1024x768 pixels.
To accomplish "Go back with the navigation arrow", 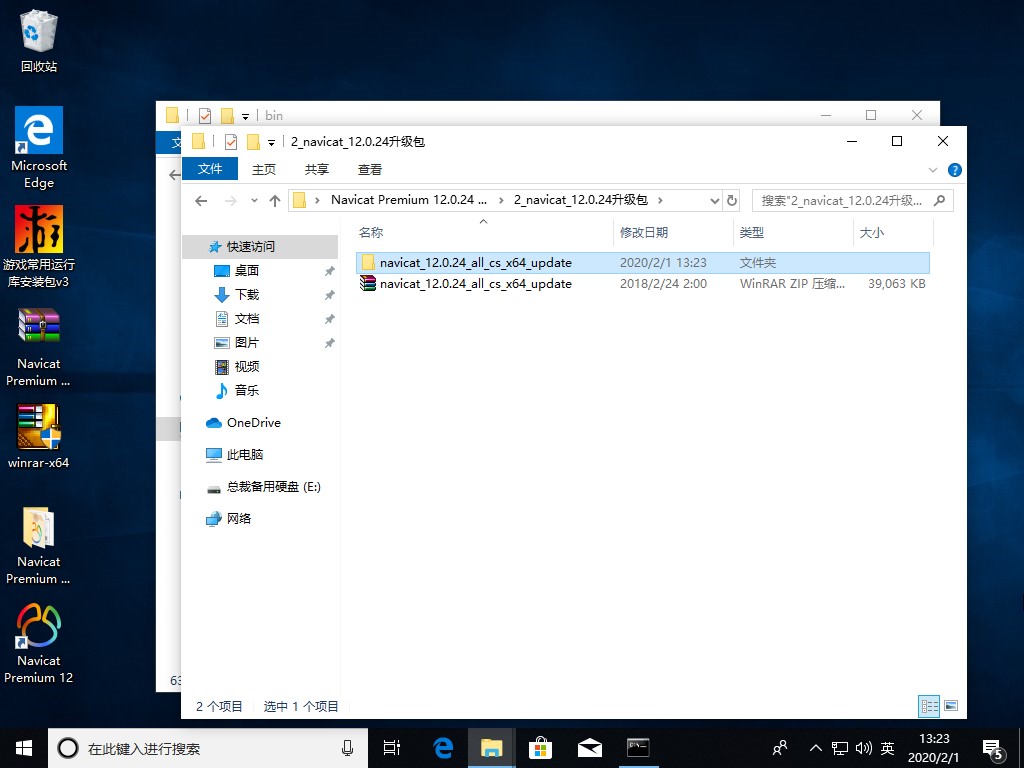I will [x=201, y=200].
